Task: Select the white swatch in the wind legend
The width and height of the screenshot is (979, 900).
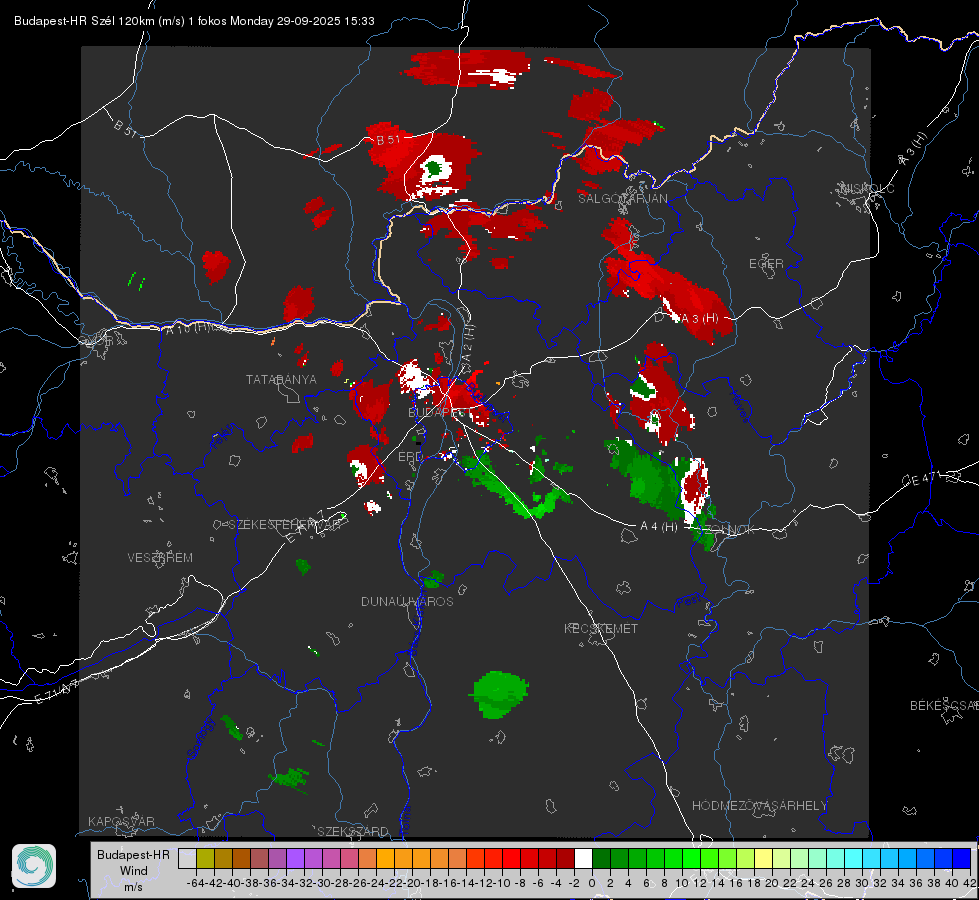Action: (x=583, y=858)
